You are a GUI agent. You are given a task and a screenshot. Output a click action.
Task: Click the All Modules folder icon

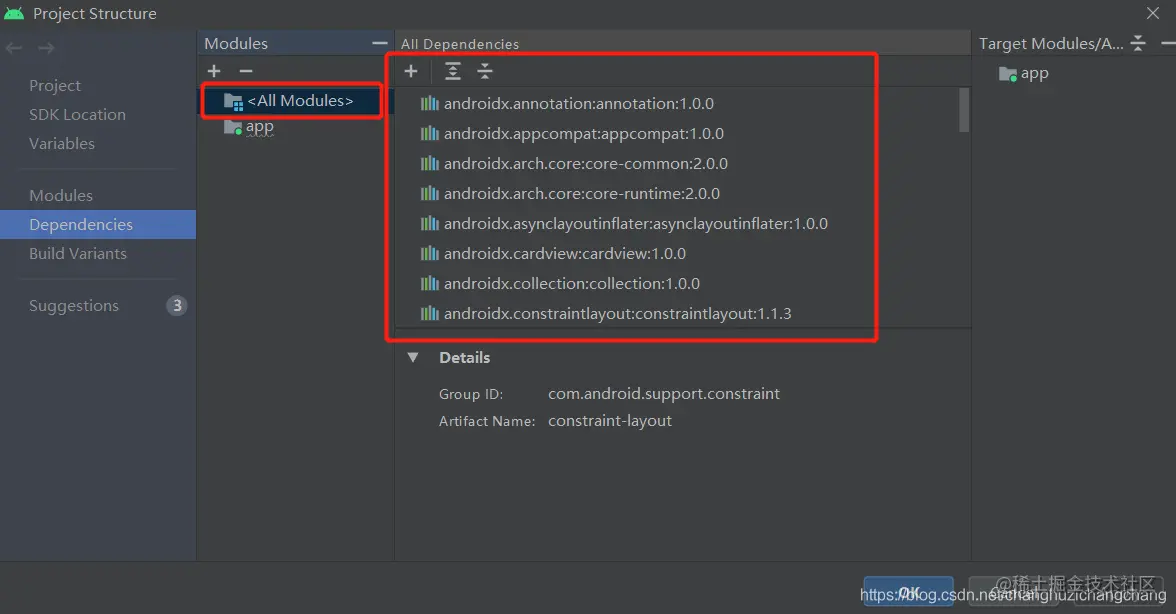pos(234,101)
